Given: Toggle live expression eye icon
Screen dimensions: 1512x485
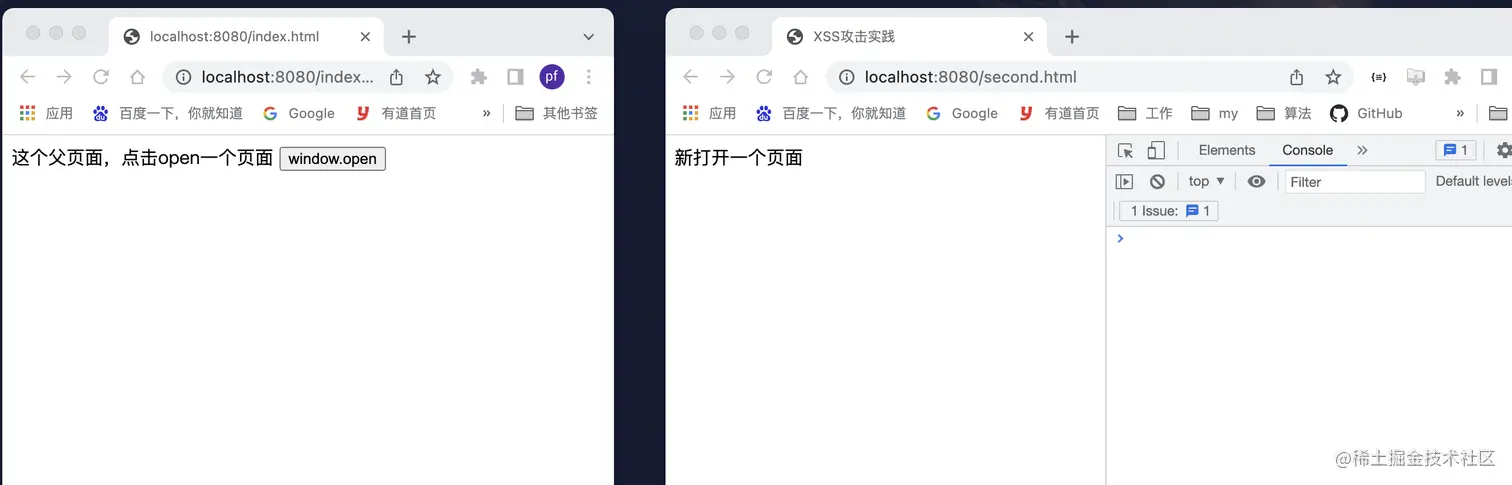Looking at the screenshot, I should [x=1257, y=181].
